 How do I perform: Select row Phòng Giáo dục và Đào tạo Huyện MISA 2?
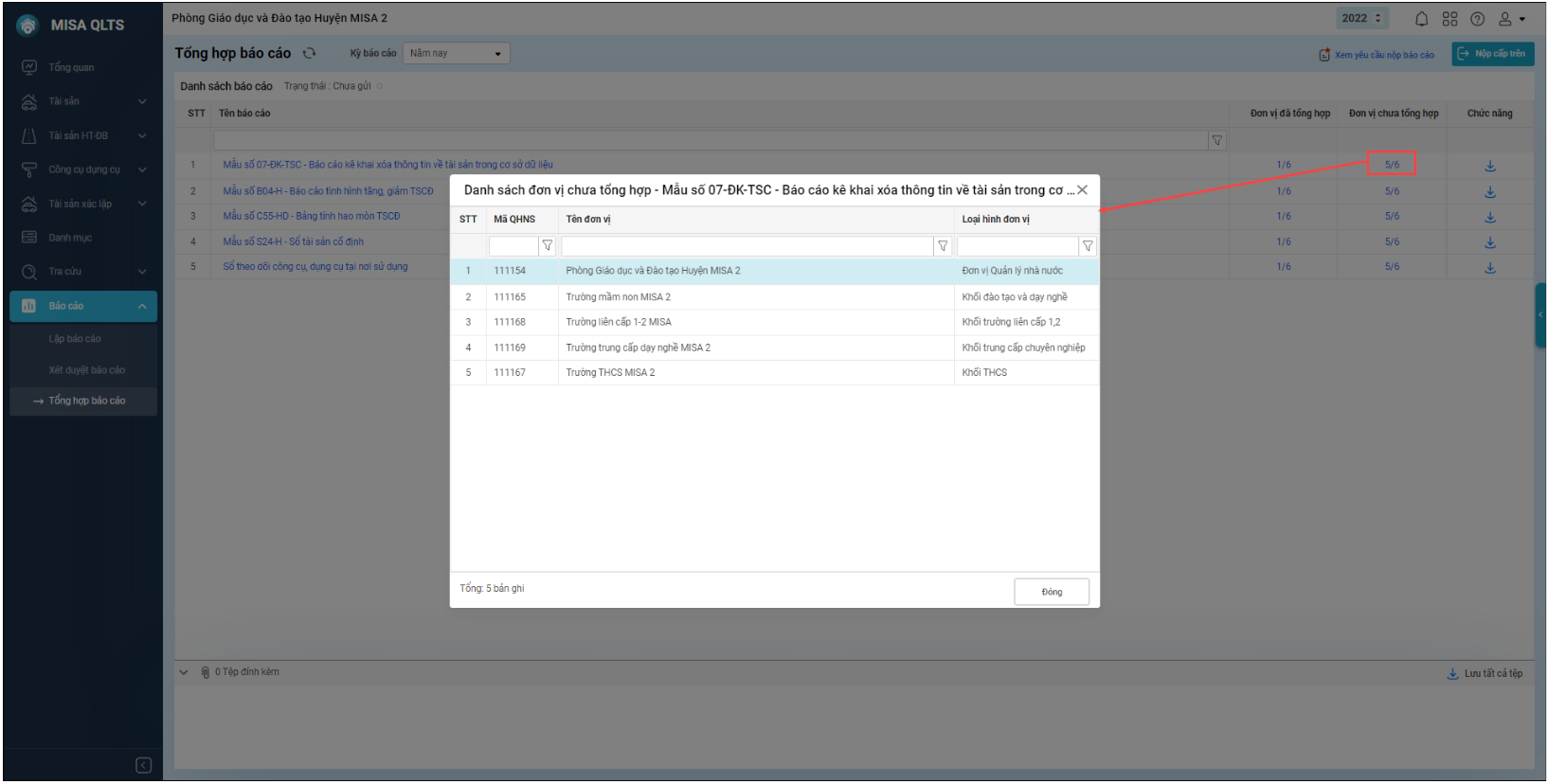(x=775, y=271)
